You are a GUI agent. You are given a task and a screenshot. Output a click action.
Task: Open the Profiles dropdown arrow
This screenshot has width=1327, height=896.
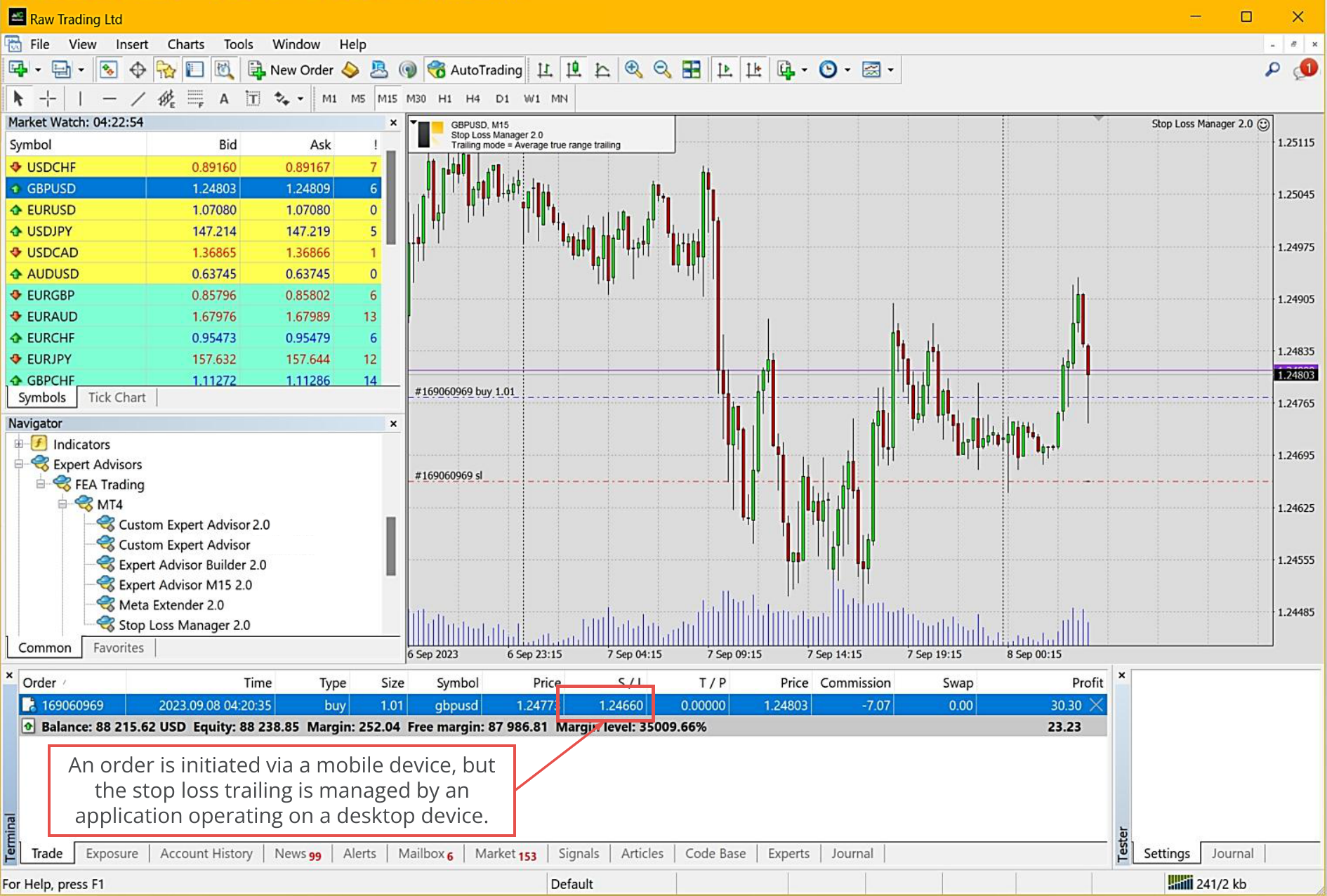click(x=81, y=70)
